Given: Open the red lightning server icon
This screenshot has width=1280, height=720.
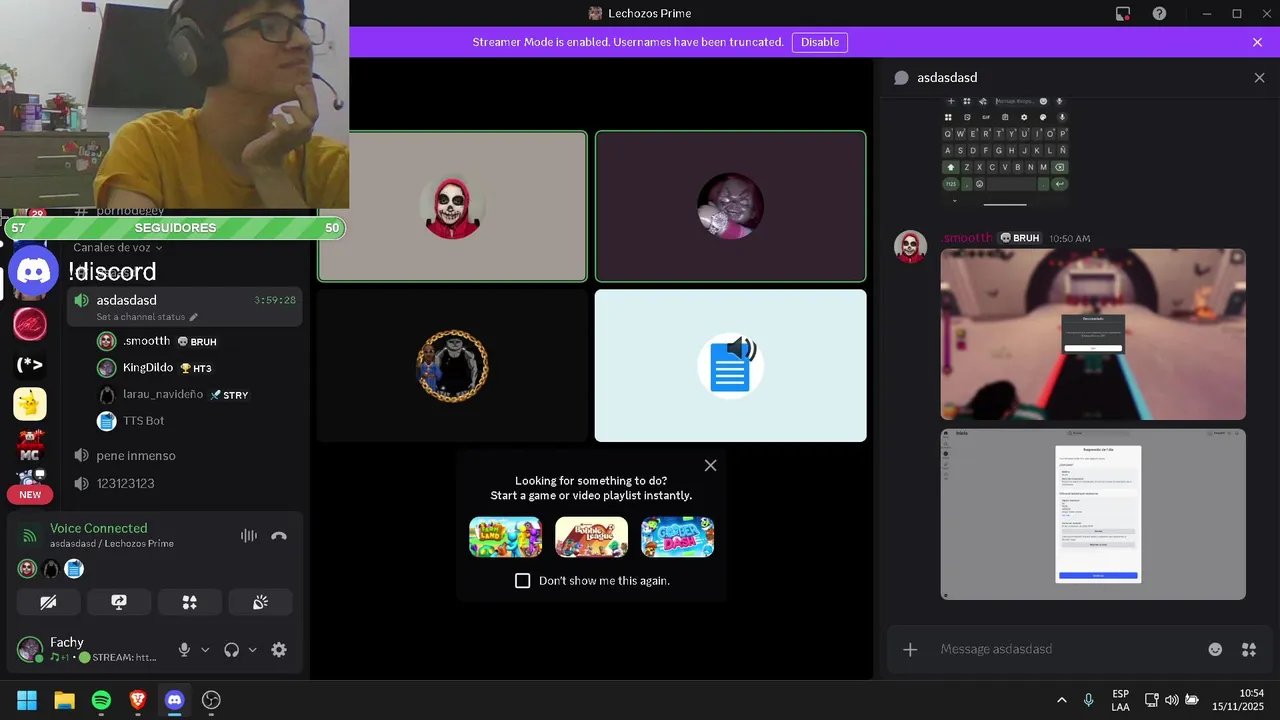Looking at the screenshot, I should (30, 323).
